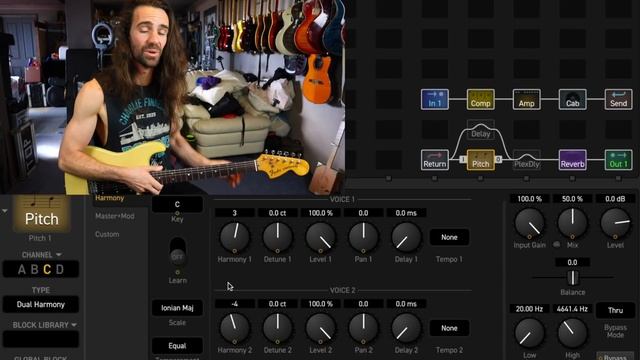Select the Reverb block on grid
Image resolution: width=640 pixels, height=360 pixels.
click(572, 160)
